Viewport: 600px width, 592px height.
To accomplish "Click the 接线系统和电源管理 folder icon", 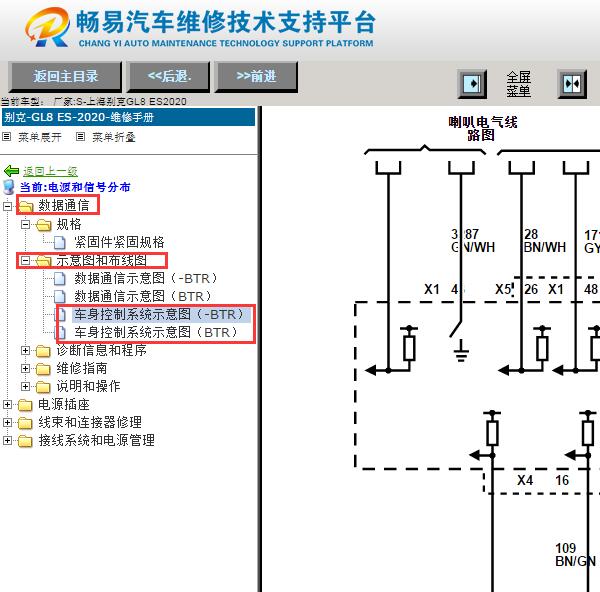I will (26, 441).
